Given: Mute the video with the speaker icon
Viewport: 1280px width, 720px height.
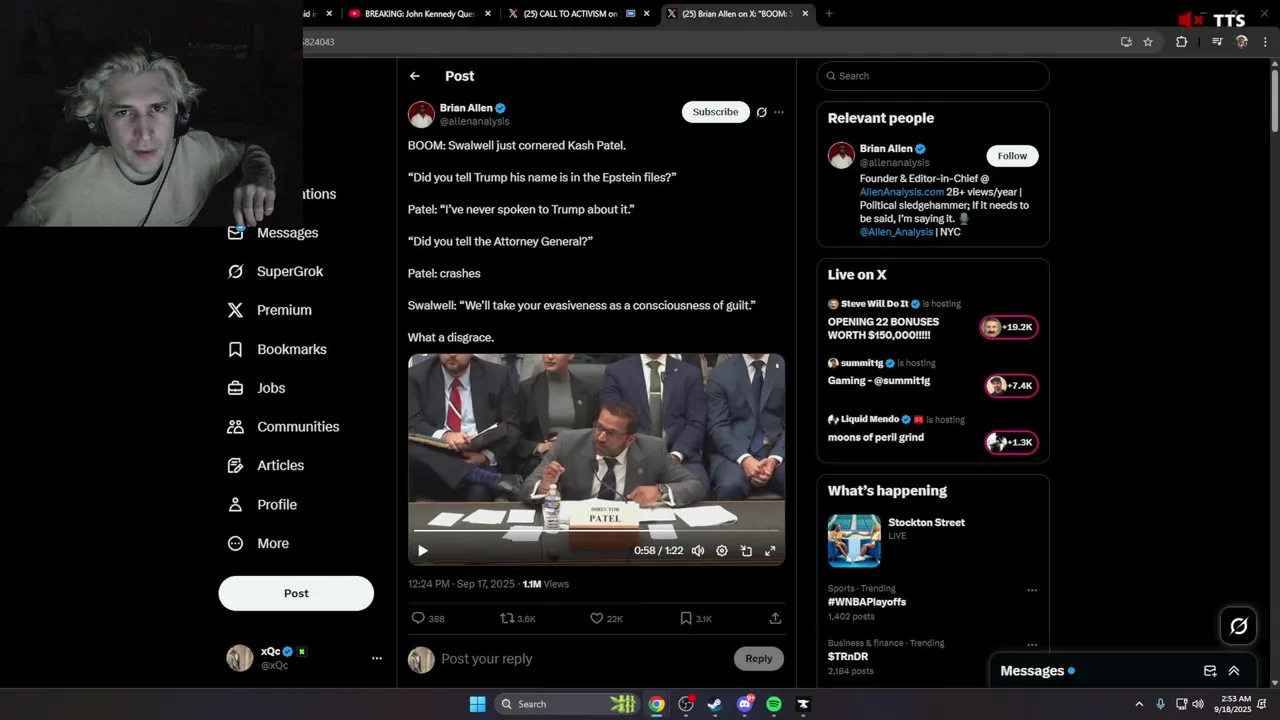Looking at the screenshot, I should (x=698, y=551).
